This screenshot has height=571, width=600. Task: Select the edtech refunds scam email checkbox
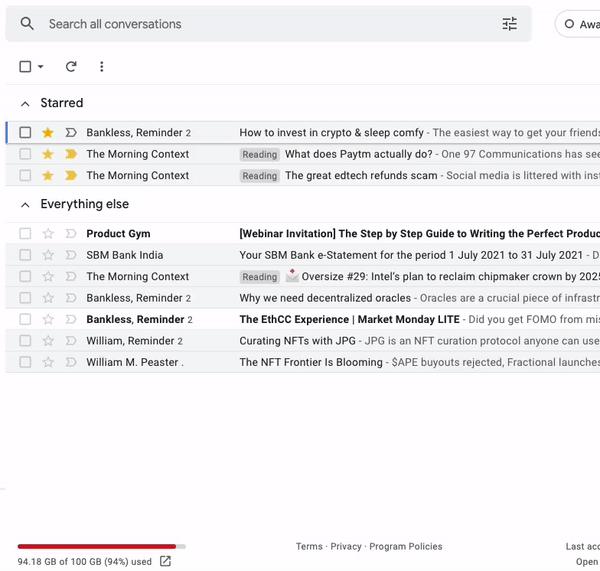click(x=25, y=176)
